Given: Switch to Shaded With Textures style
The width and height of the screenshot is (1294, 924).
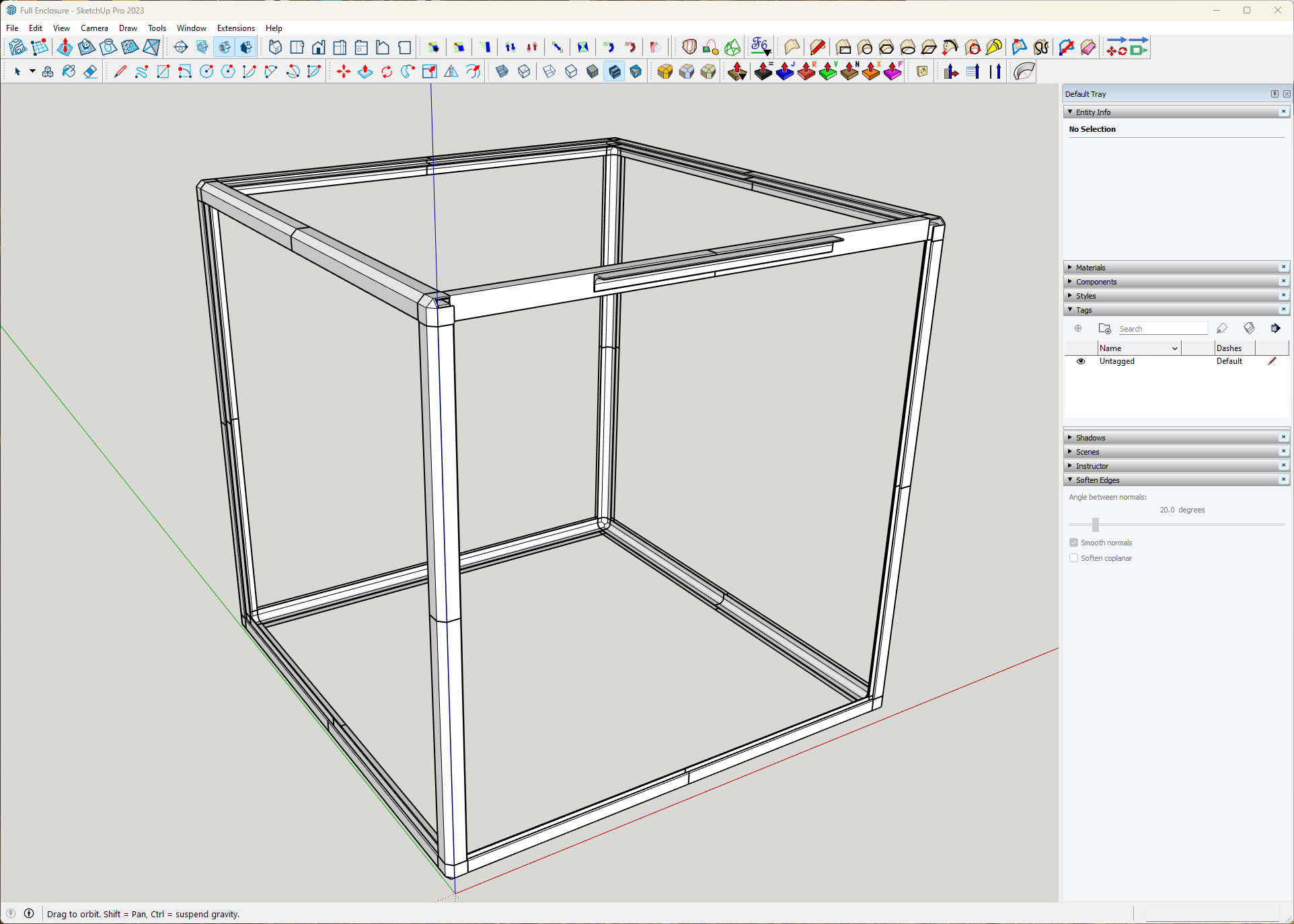Looking at the screenshot, I should [614, 71].
